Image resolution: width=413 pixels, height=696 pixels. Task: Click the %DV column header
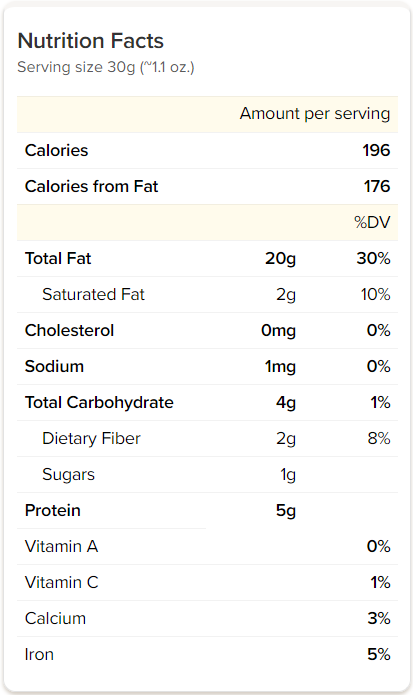(372, 222)
